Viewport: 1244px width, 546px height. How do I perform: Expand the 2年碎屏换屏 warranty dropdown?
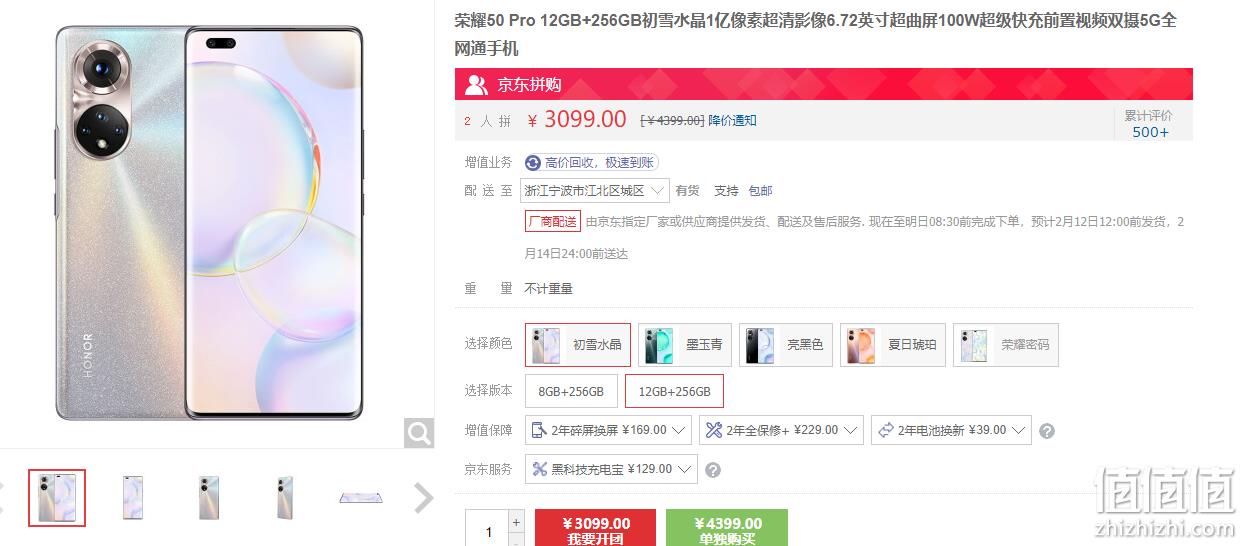click(x=608, y=430)
